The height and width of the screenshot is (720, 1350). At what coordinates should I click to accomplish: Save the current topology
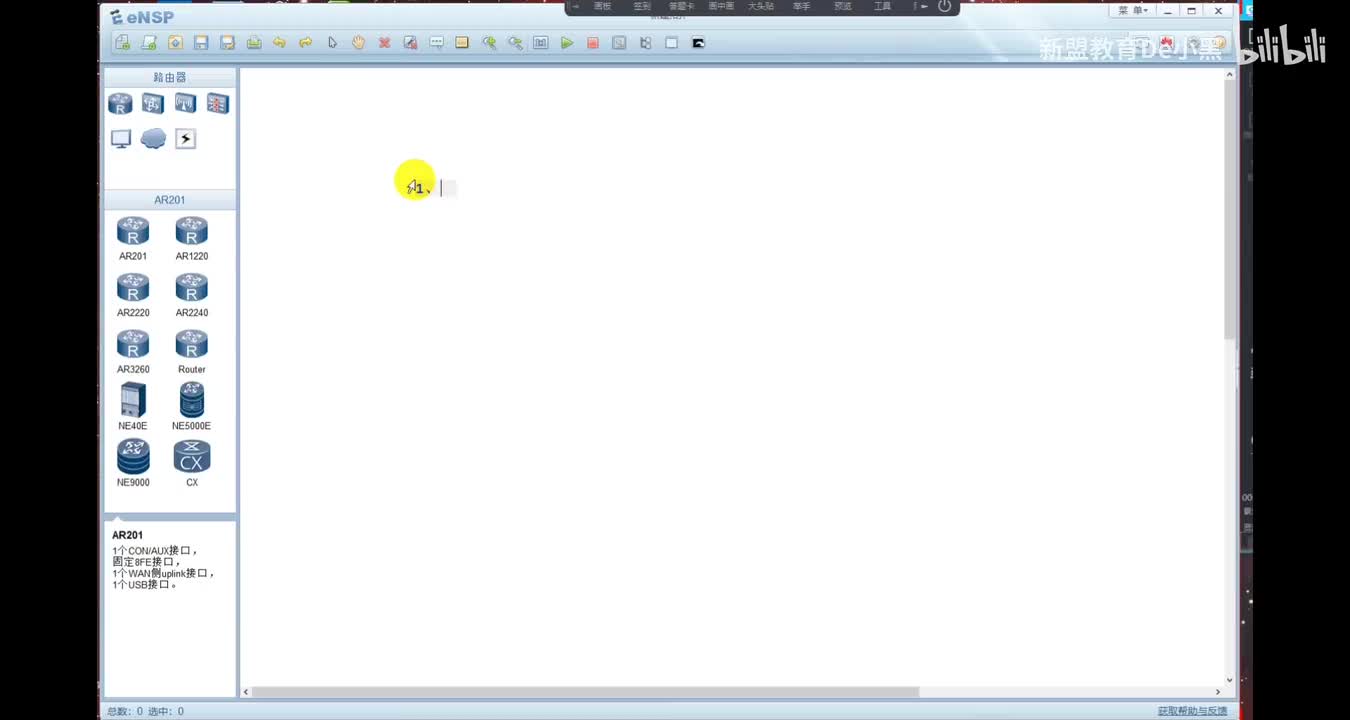(x=201, y=43)
